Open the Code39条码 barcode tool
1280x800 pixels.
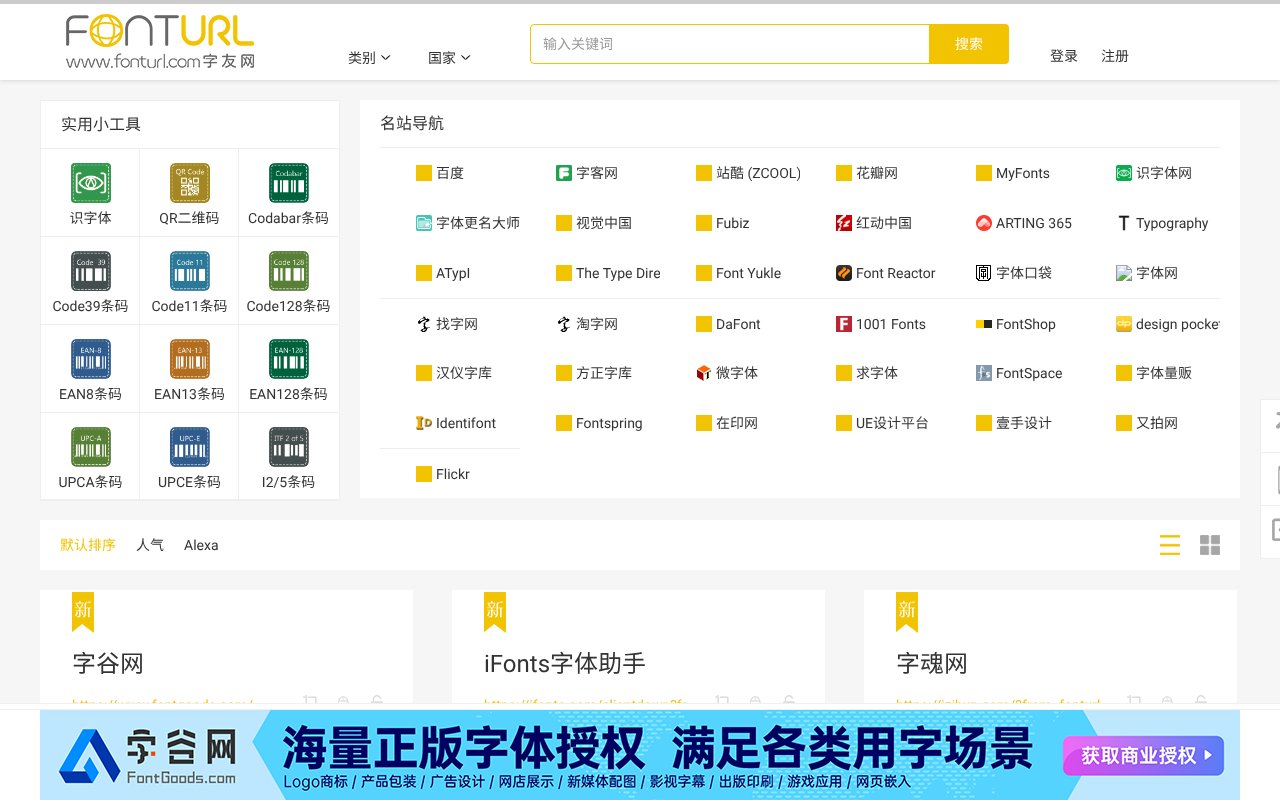pos(90,280)
